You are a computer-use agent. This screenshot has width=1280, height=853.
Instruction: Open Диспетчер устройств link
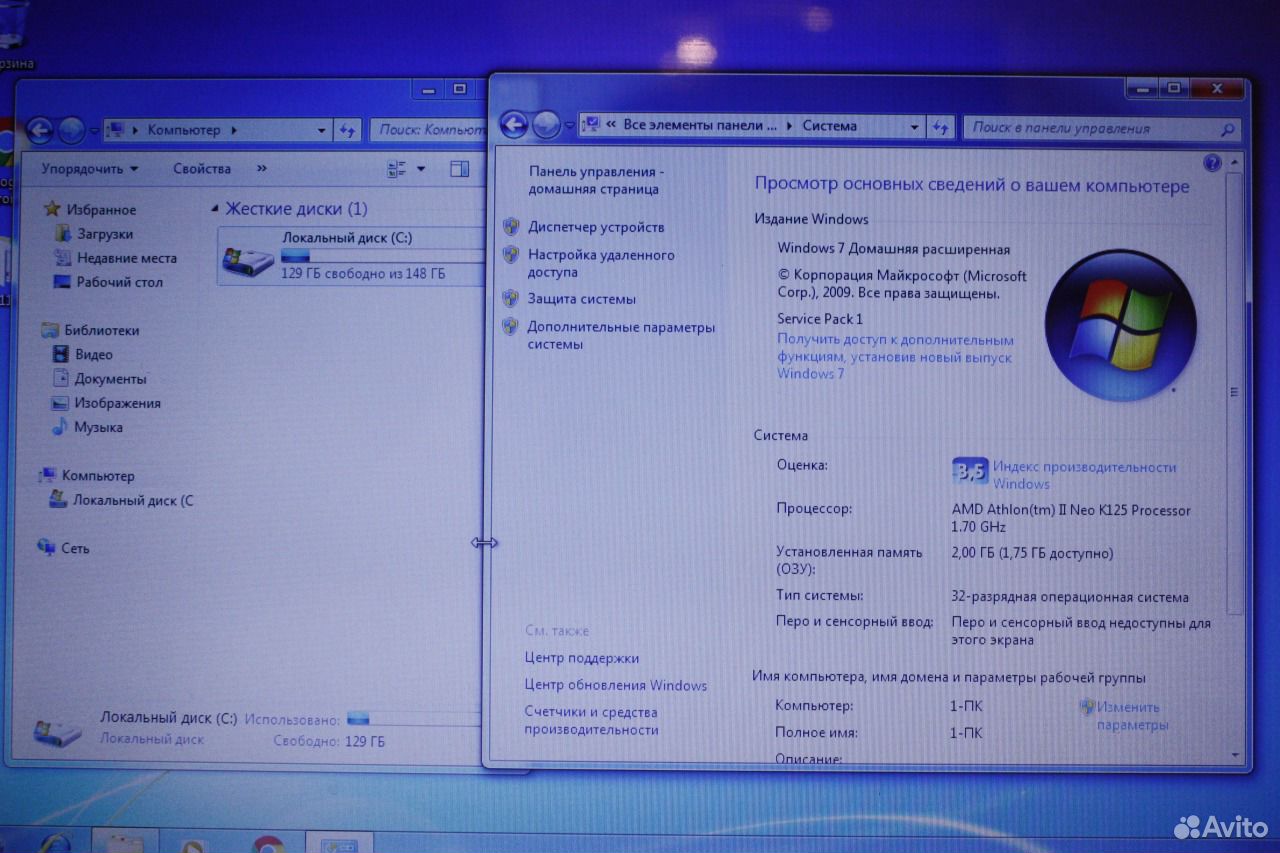pos(596,227)
